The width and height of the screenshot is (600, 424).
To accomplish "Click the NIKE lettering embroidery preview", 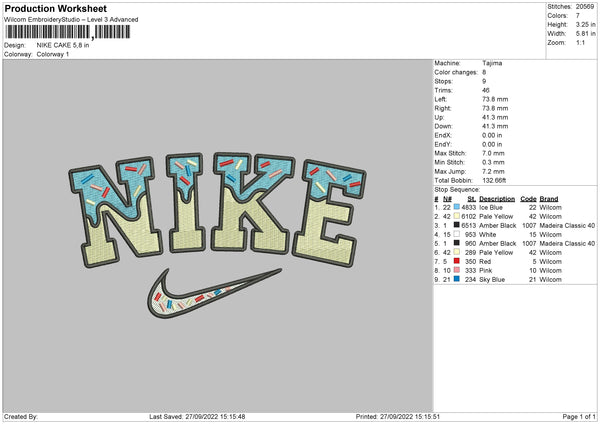I will coord(217,210).
